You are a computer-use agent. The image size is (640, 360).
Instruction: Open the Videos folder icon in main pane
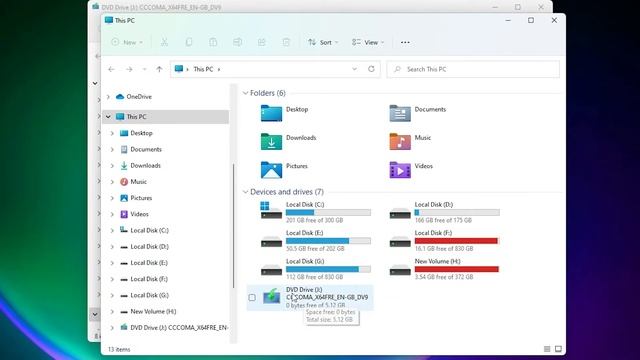[x=400, y=170]
